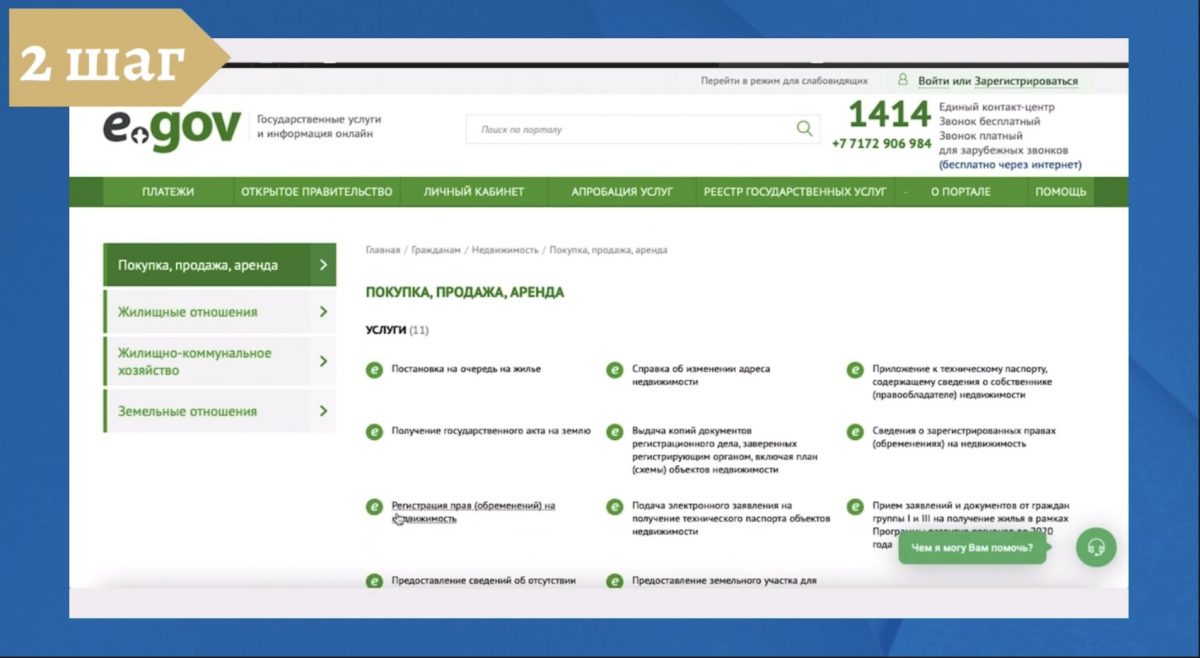Select Жилищные отношения sidebar item
Image resolution: width=1200 pixels, height=658 pixels.
click(219, 312)
